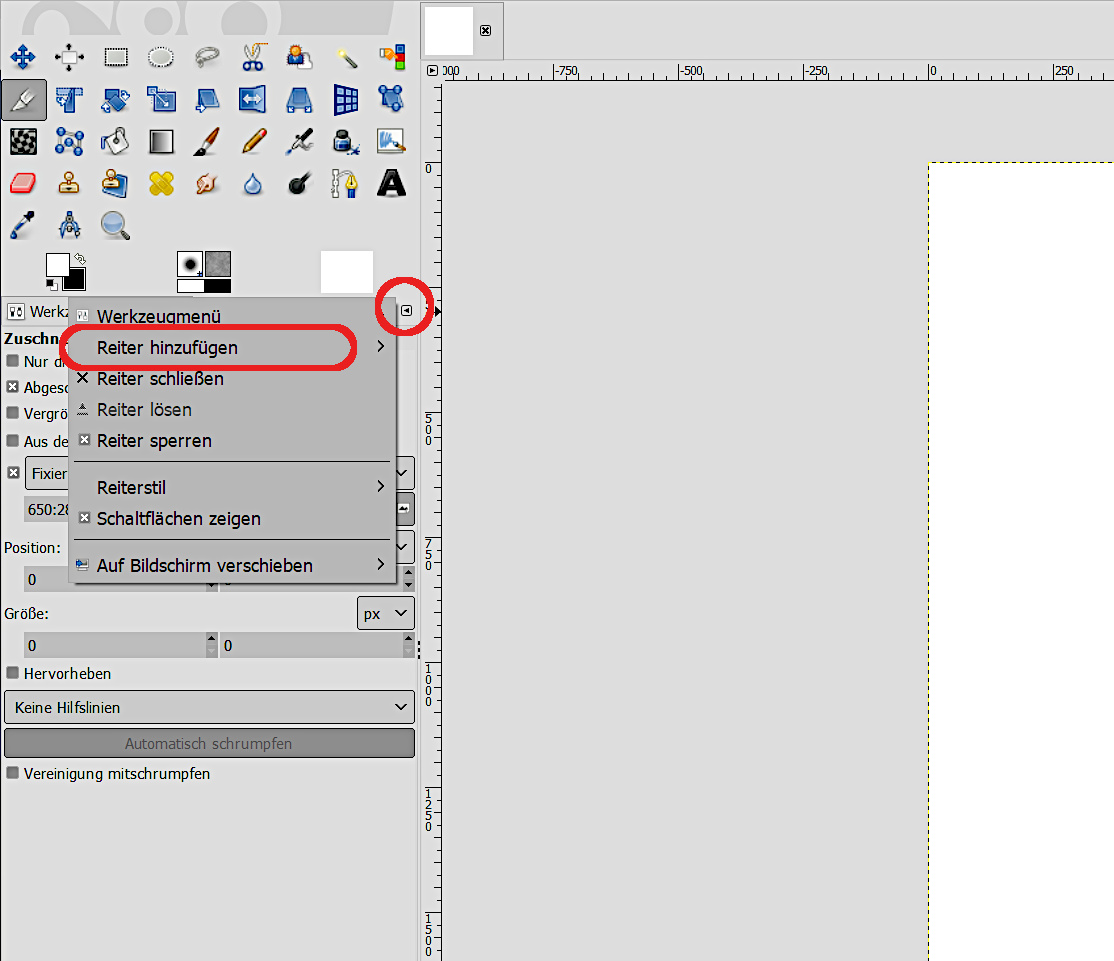Open the Keine Hilfslinien dropdown
This screenshot has height=961, width=1114.
(x=209, y=707)
